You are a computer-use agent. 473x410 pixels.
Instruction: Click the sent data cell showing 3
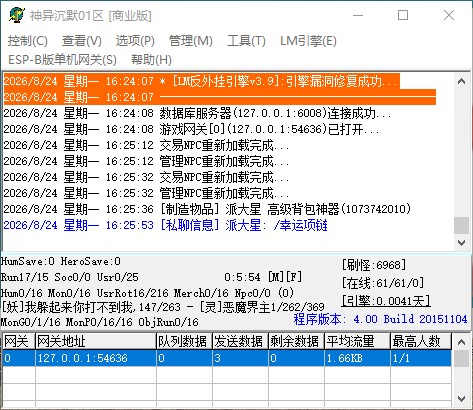coord(240,358)
